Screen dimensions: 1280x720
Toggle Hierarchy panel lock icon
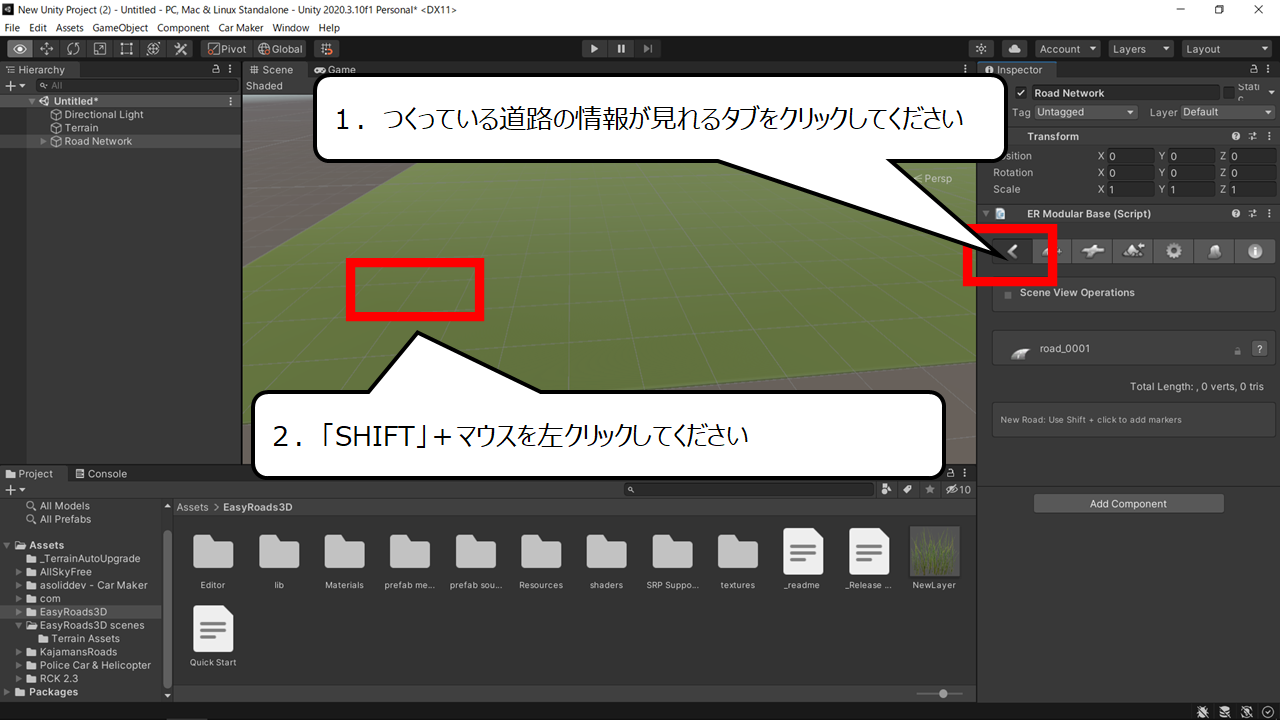(x=216, y=70)
